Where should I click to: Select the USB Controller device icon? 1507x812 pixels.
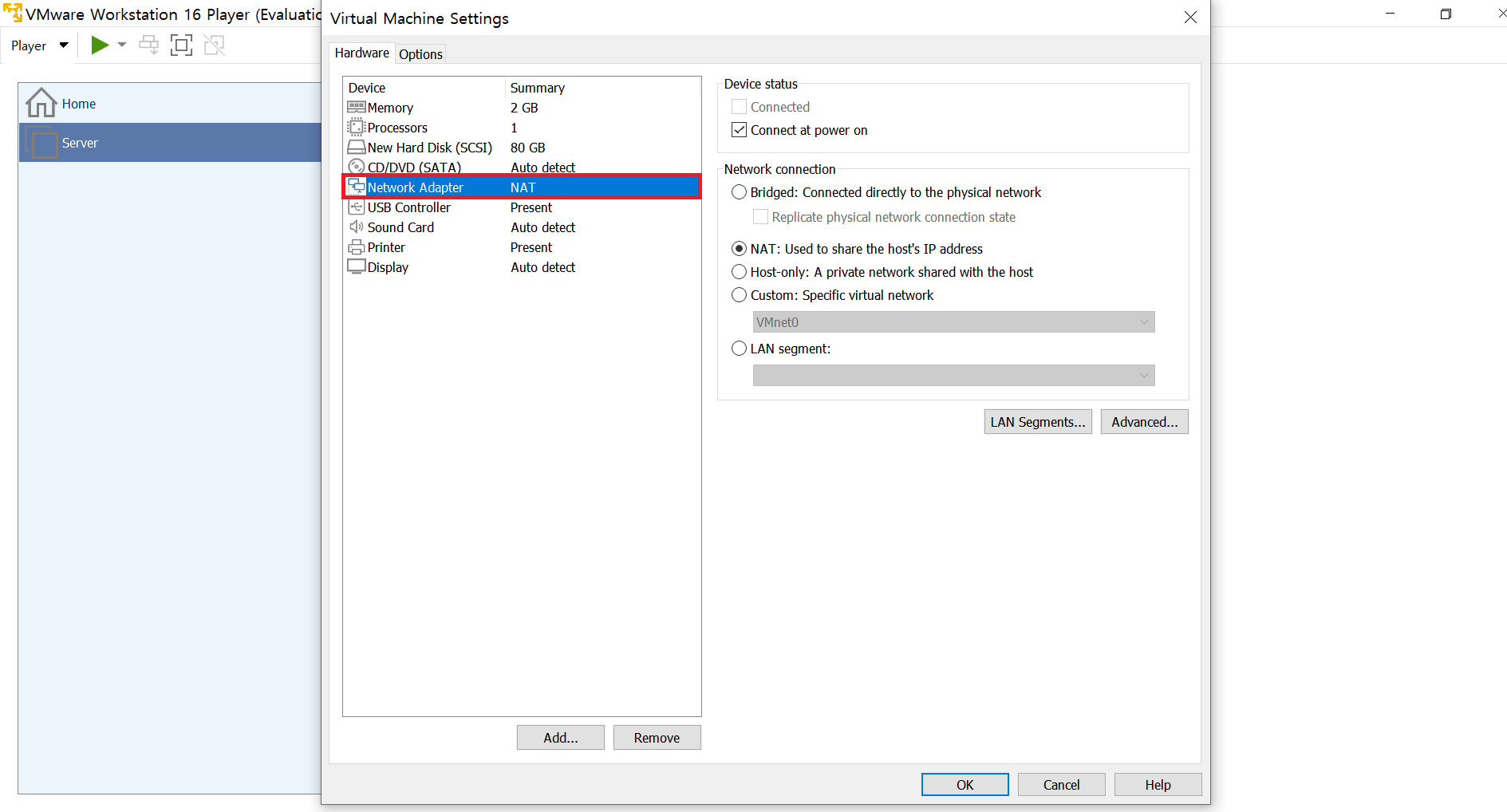[x=357, y=207]
